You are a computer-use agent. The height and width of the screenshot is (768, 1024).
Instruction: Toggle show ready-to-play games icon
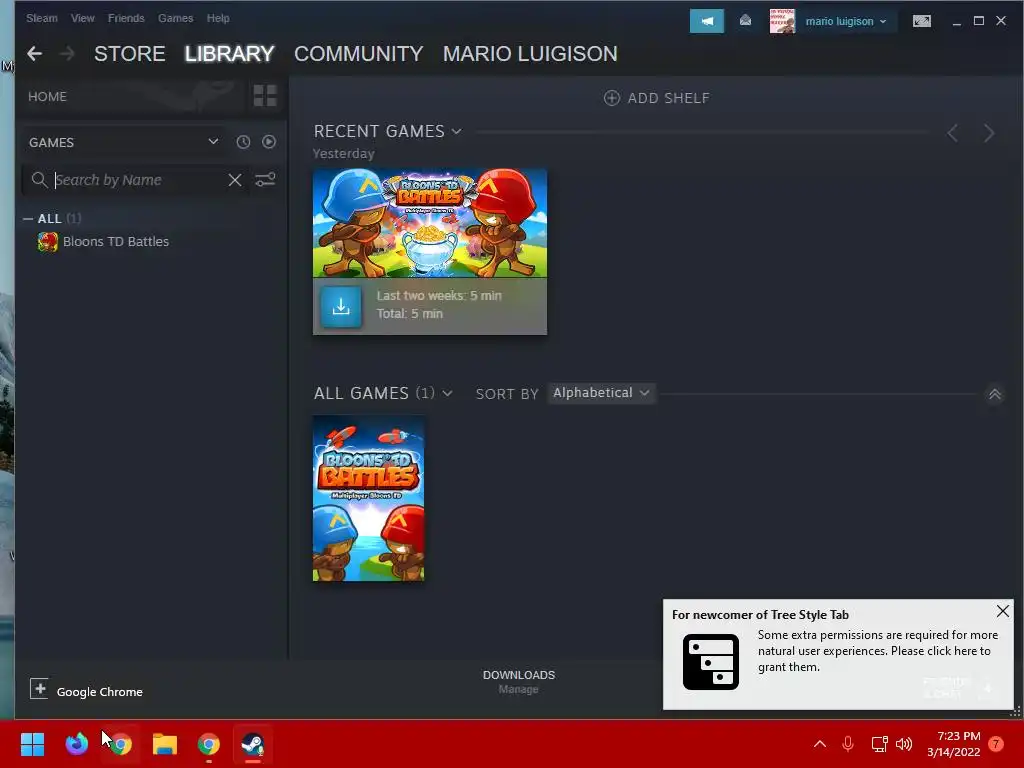(268, 142)
